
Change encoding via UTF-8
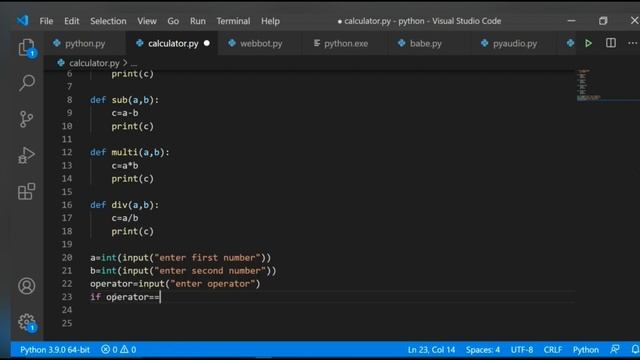pyautogui.click(x=522, y=350)
